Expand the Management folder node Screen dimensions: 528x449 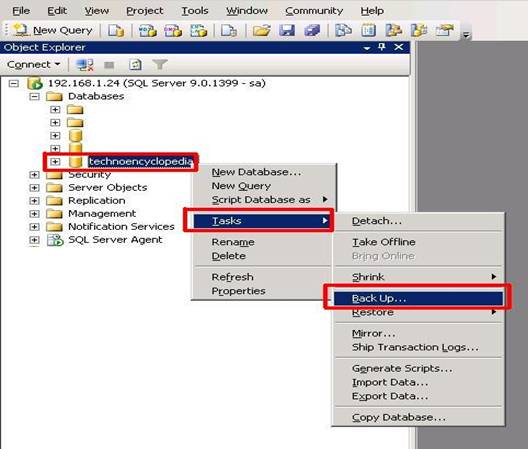point(34,214)
